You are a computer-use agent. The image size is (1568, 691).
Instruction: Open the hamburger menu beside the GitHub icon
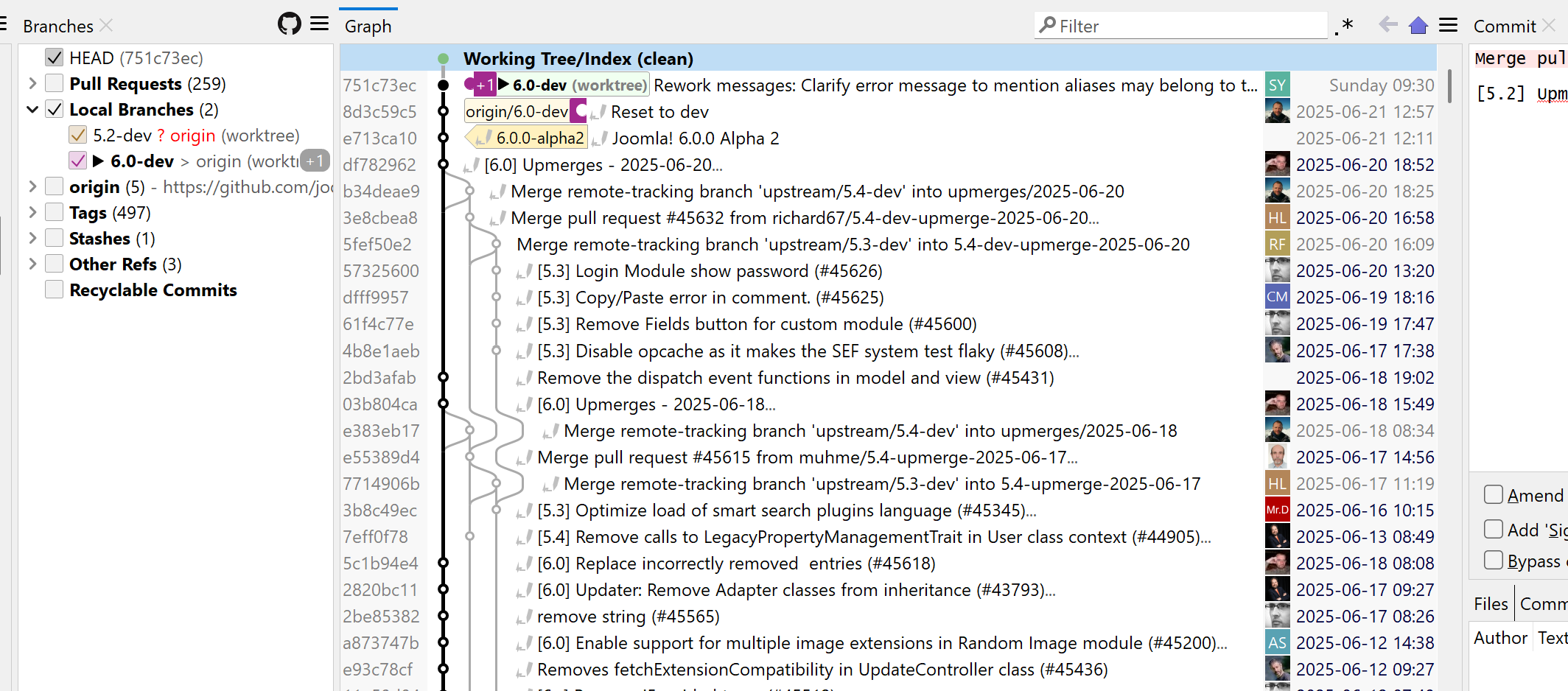[320, 24]
